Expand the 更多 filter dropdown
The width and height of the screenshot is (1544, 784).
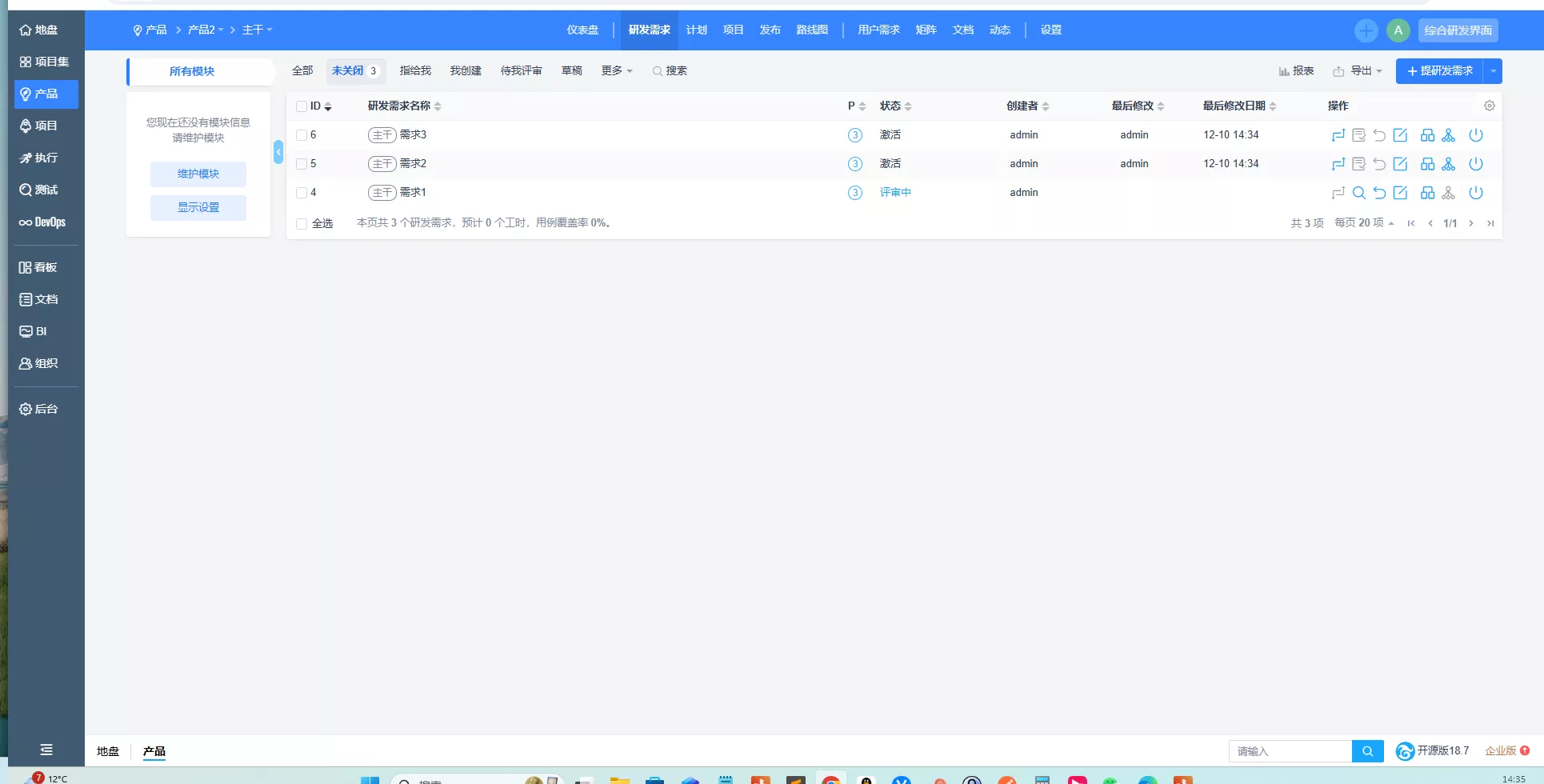[616, 71]
